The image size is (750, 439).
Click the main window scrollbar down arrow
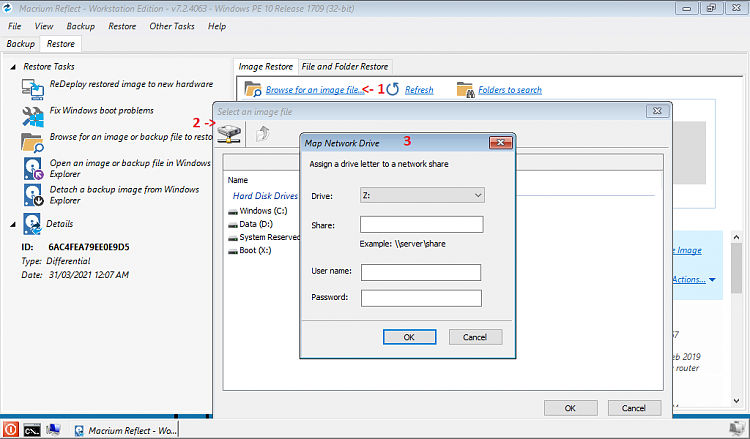coord(737,401)
